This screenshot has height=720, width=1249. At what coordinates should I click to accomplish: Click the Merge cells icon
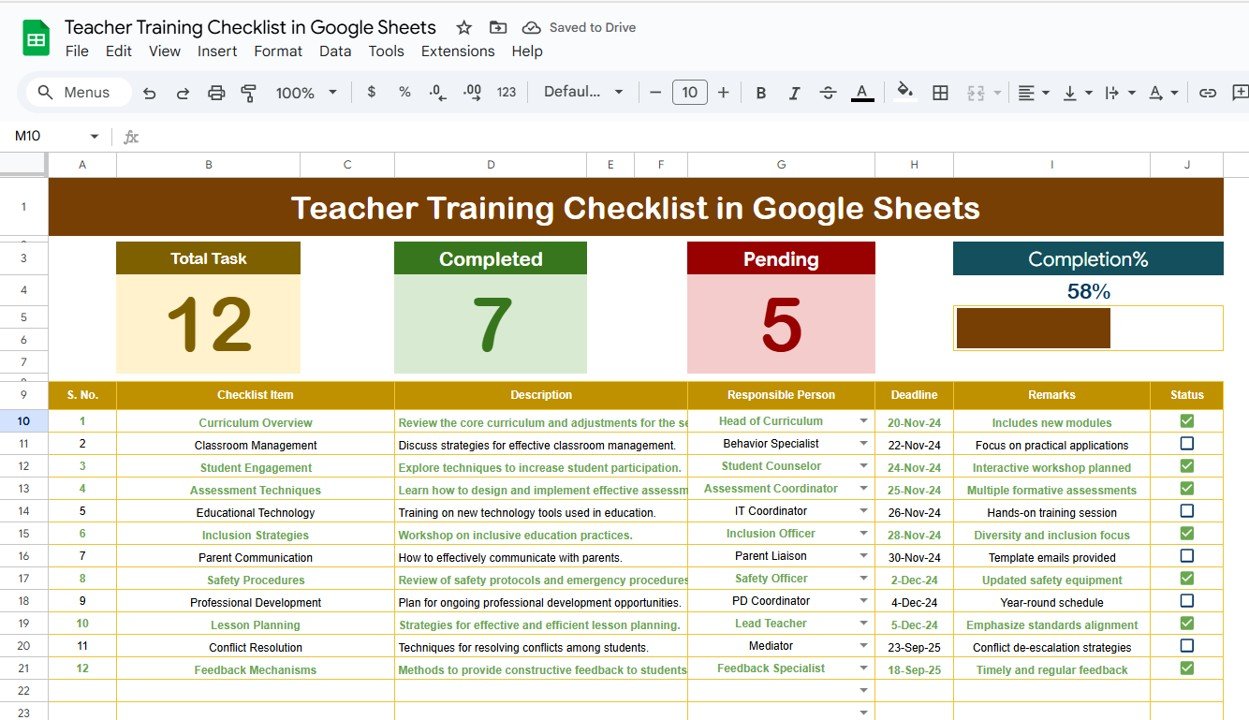[x=976, y=92]
